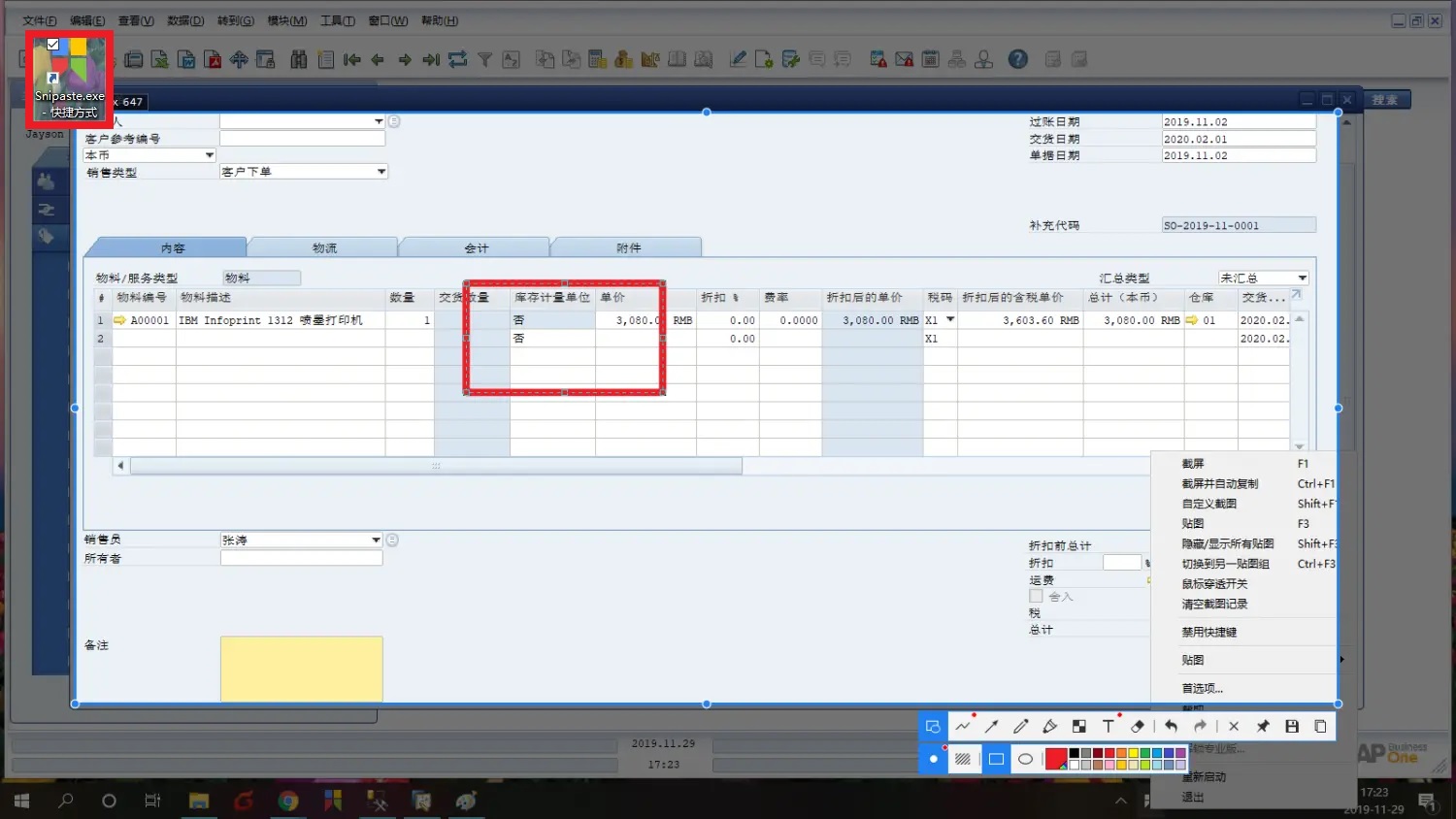Pick the yellow color swatch
The width and height of the screenshot is (1456, 819).
1133,753
